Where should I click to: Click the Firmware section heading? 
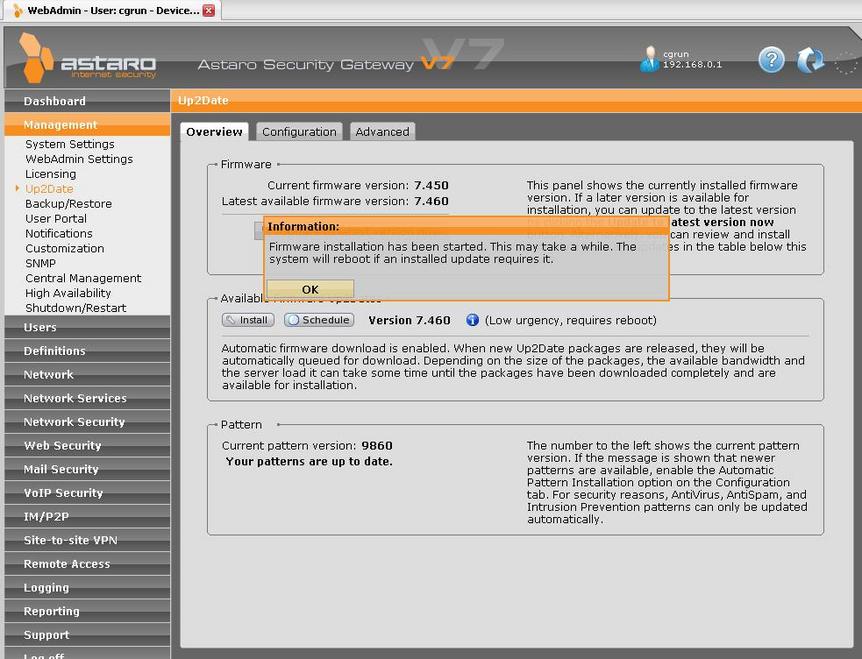click(246, 164)
